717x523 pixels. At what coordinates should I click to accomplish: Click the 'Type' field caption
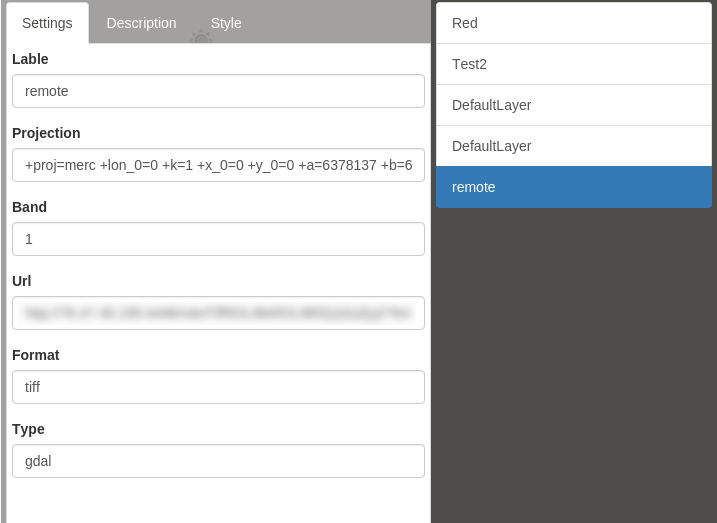[28, 429]
